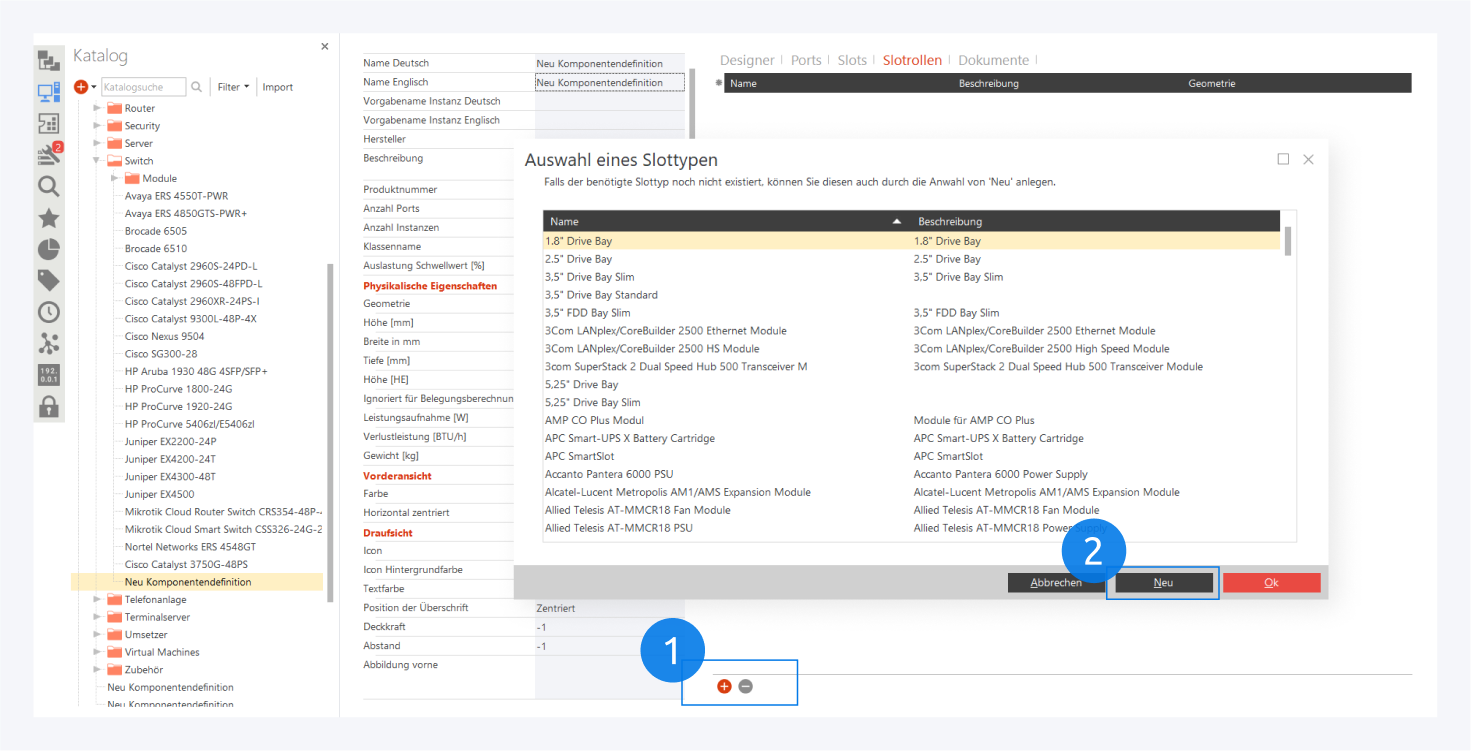
Task: Open the Filter dropdown
Action: click(x=233, y=87)
